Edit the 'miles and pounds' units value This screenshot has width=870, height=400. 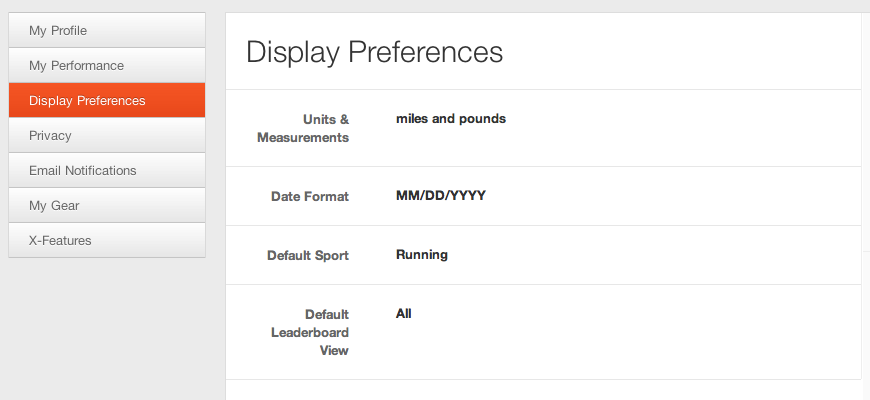tap(451, 118)
